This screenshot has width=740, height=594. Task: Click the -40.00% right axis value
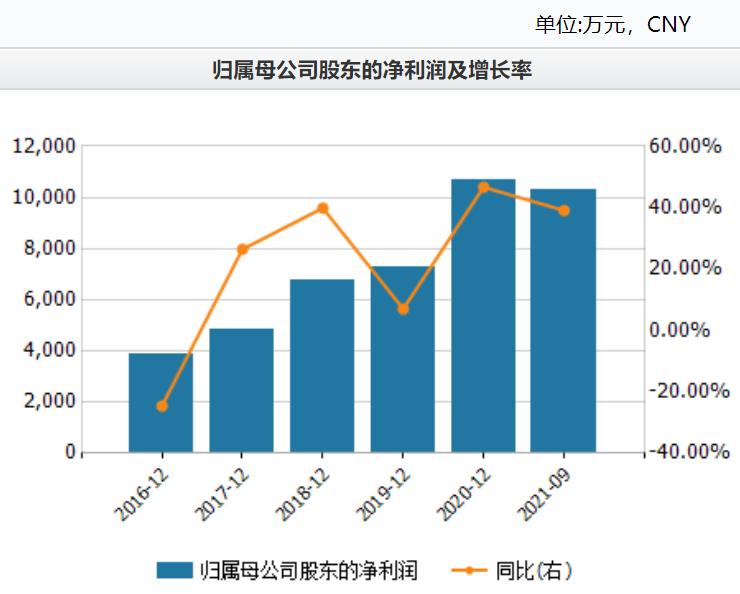point(690,452)
